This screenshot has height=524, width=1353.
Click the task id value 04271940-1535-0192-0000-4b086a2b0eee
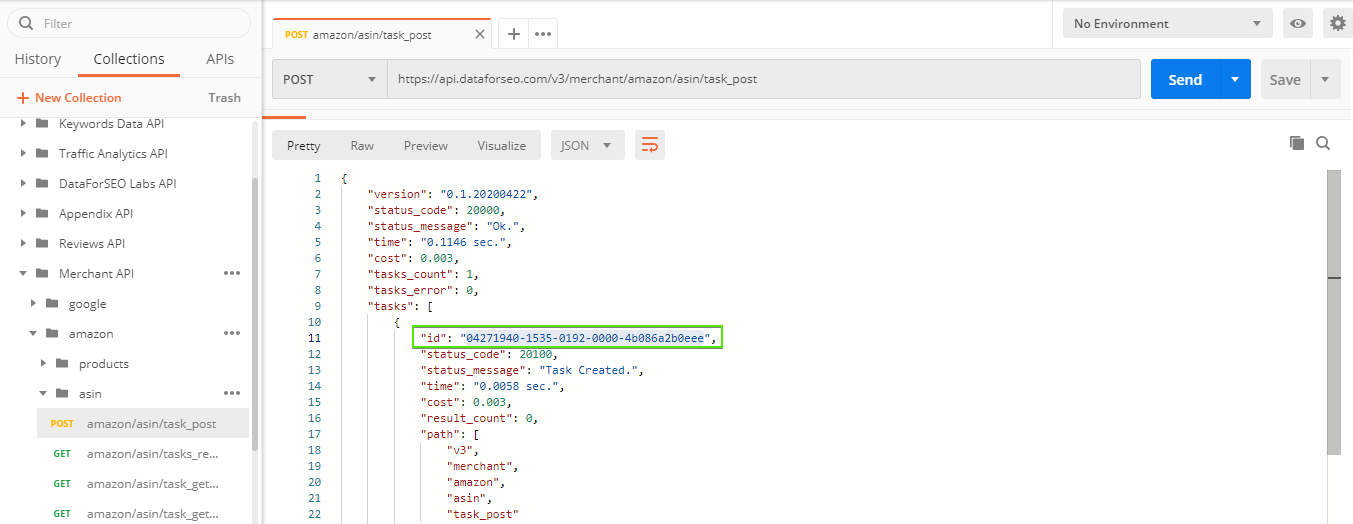587,338
